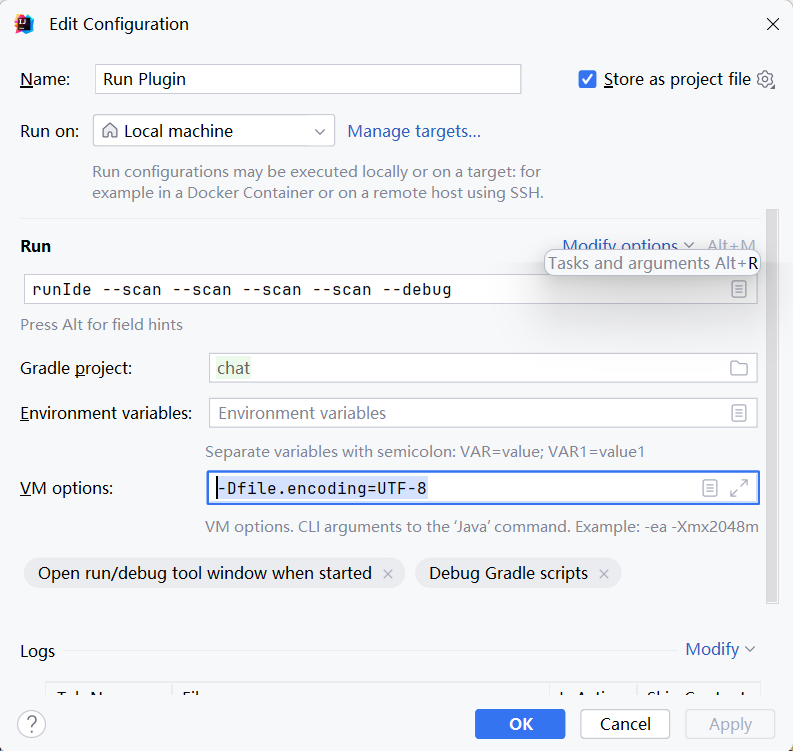This screenshot has width=793, height=751.
Task: Open the Logs Modify dropdown
Action: click(x=720, y=649)
